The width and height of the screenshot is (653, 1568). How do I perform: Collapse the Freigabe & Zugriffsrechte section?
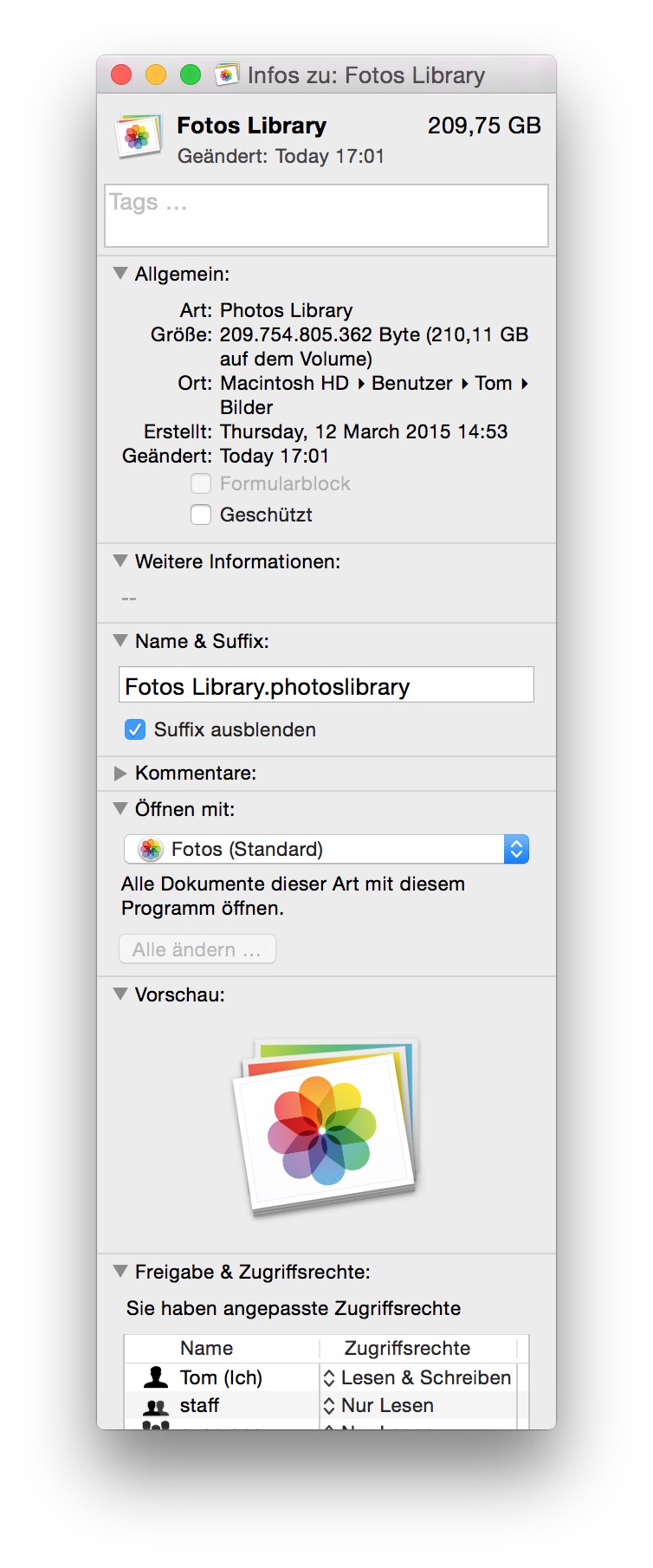[120, 1272]
